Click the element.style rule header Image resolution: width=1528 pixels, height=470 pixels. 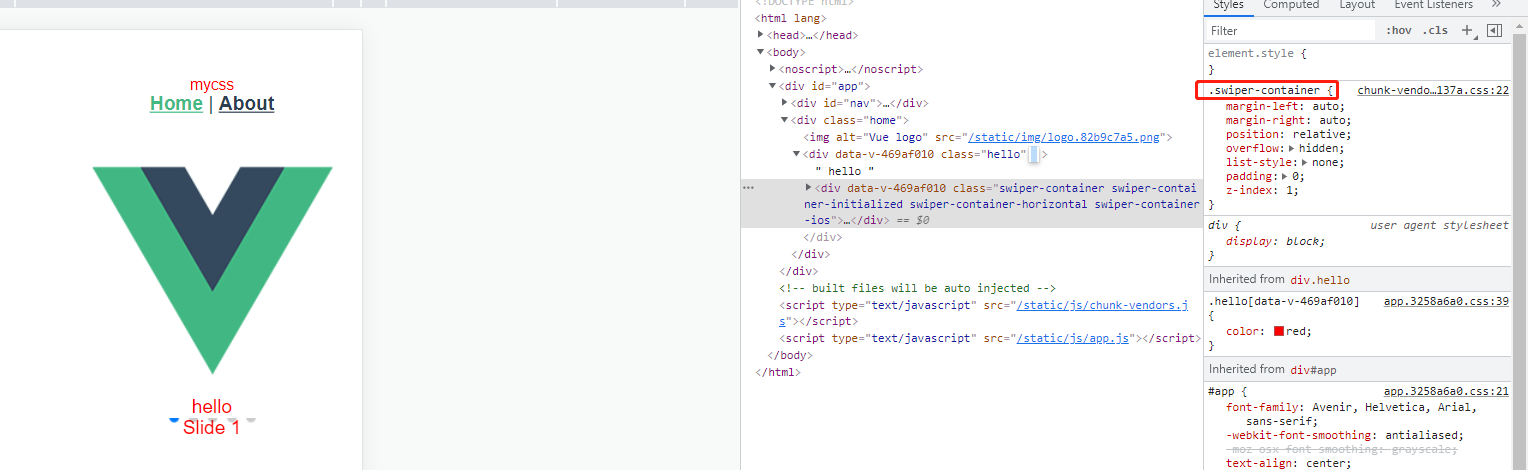pyautogui.click(x=1257, y=53)
